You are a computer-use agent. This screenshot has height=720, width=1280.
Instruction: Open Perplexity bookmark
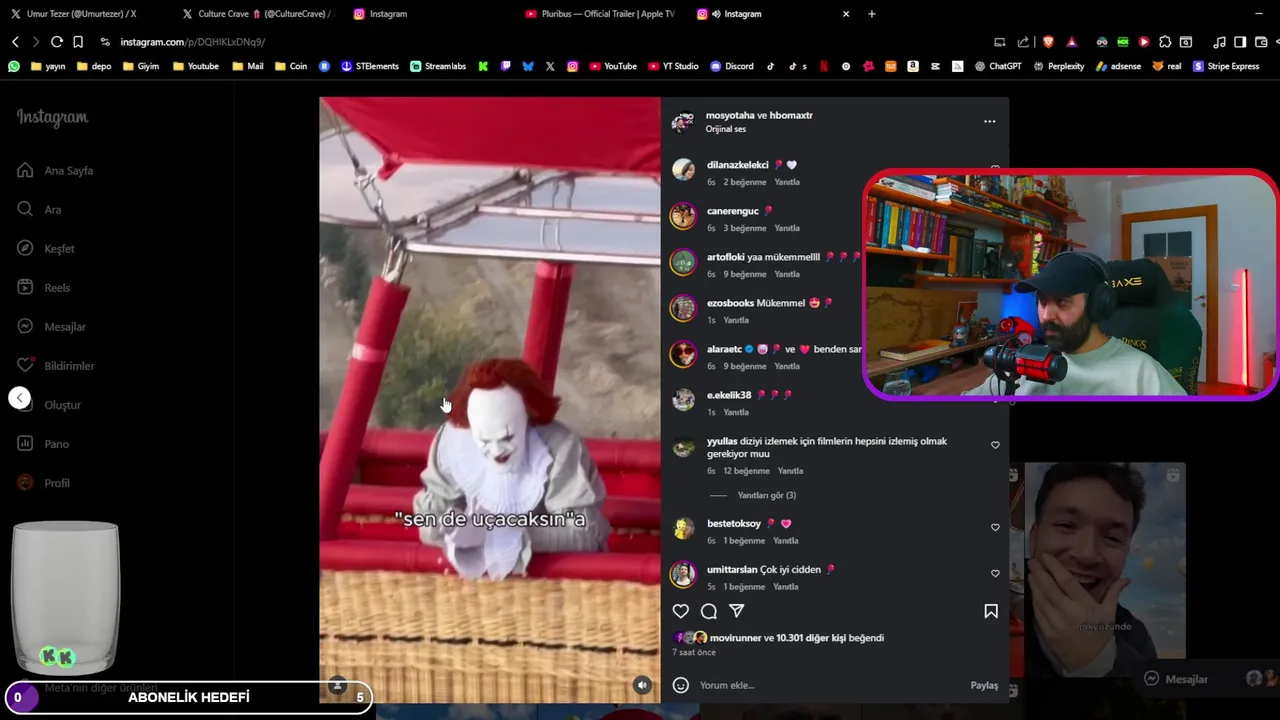pos(1058,66)
